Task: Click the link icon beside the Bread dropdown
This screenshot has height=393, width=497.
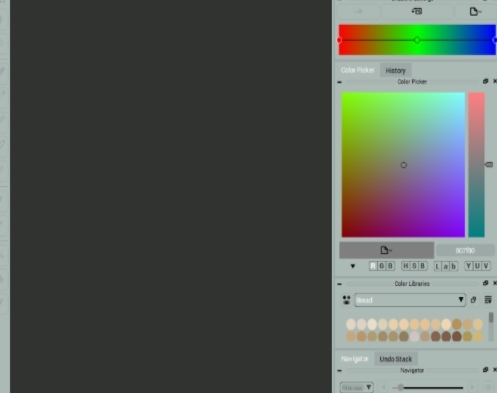Action: [x=473, y=300]
